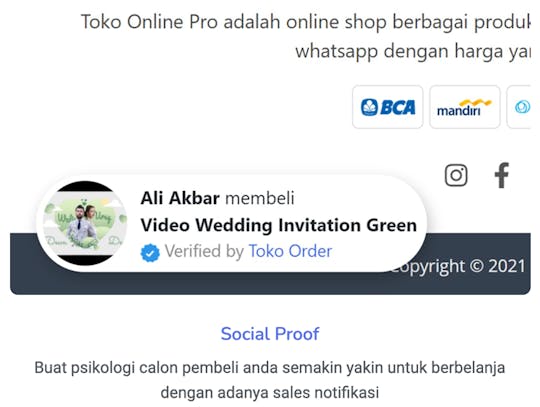The height and width of the screenshot is (407, 540).
Task: Click the whatsapp dengan harga text line
Action: click(x=413, y=51)
